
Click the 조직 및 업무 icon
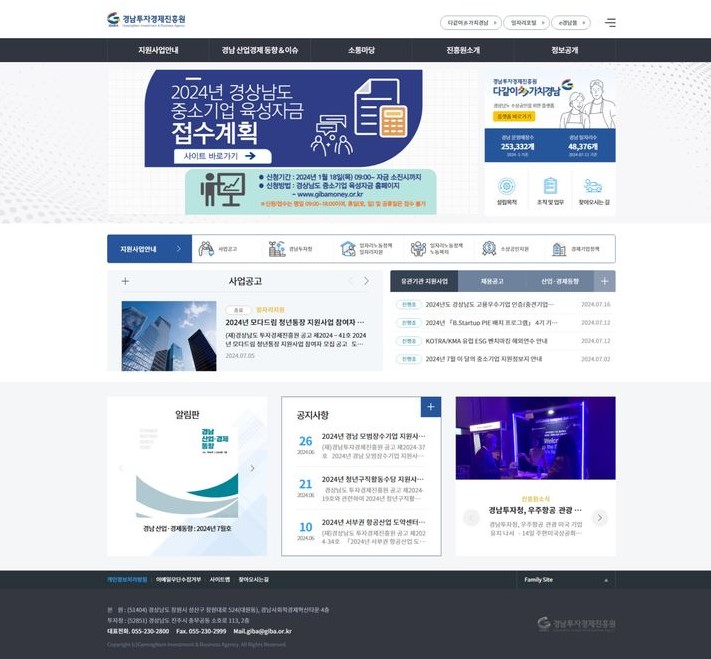pyautogui.click(x=549, y=189)
